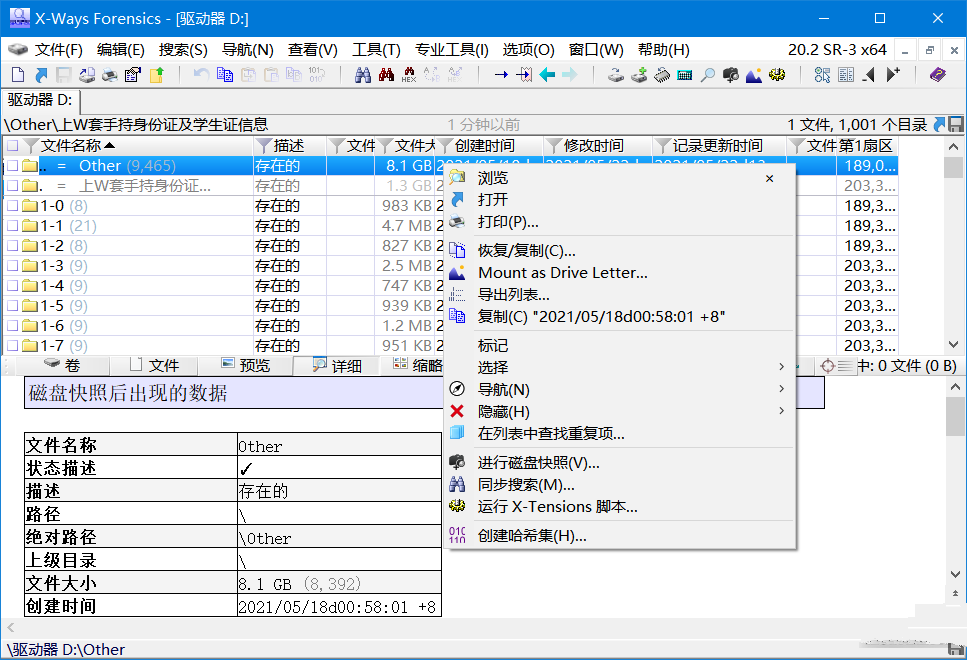
Task: Close the context menu with its X
Action: (x=770, y=178)
